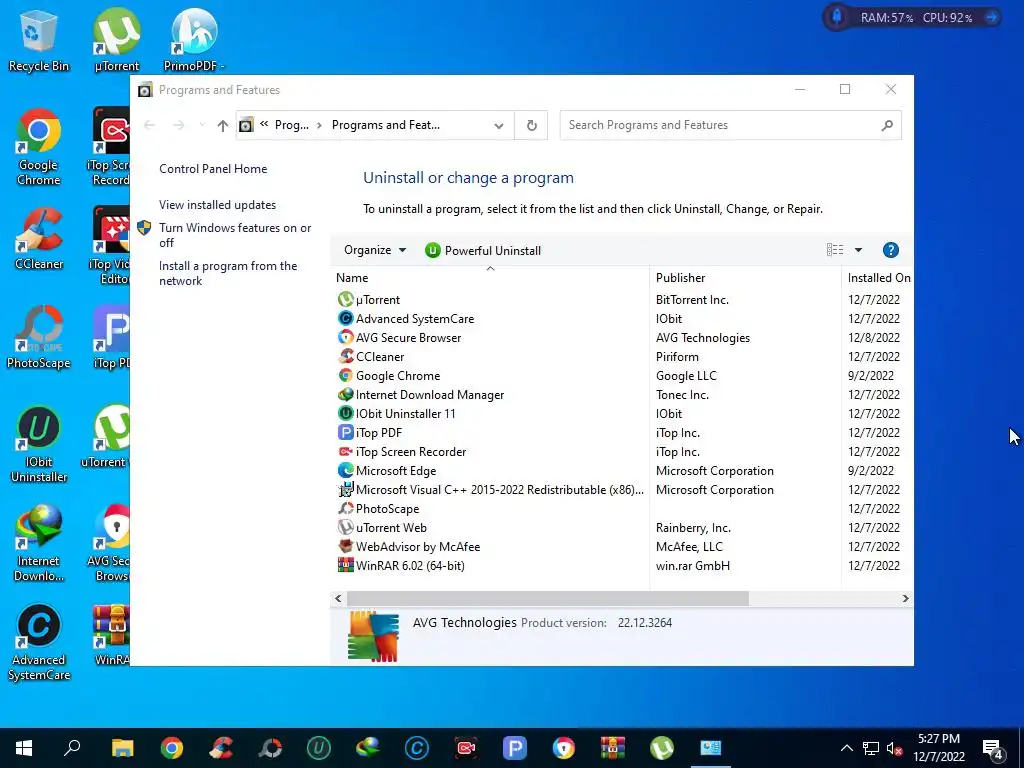Select the PhotoScape row in list

620,509
